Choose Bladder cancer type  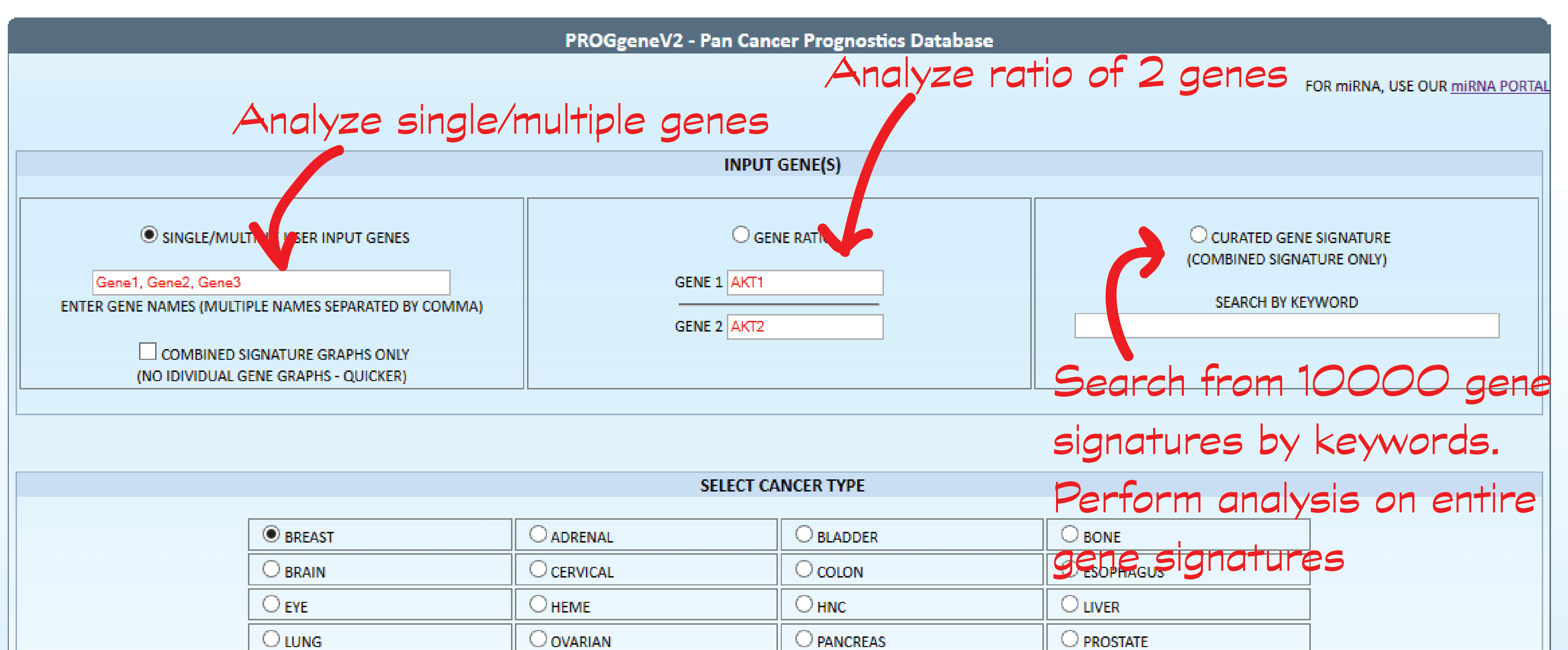tap(804, 534)
